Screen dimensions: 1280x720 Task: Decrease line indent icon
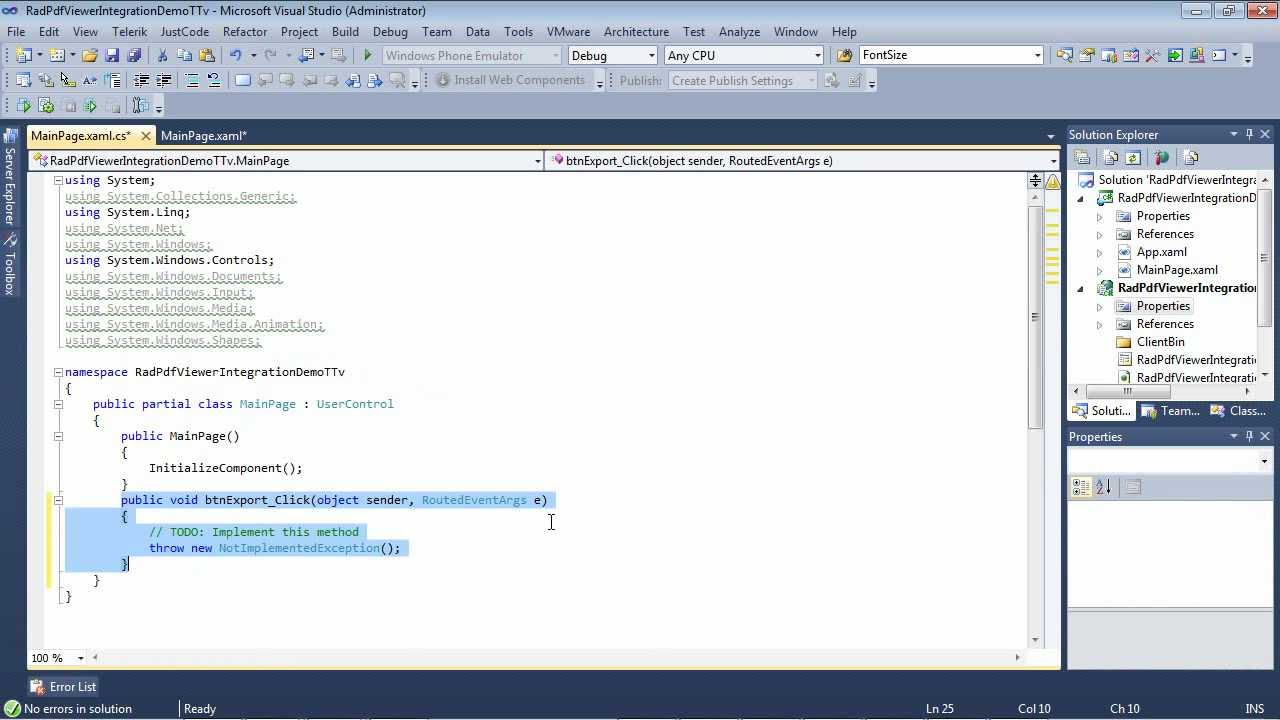click(x=141, y=80)
